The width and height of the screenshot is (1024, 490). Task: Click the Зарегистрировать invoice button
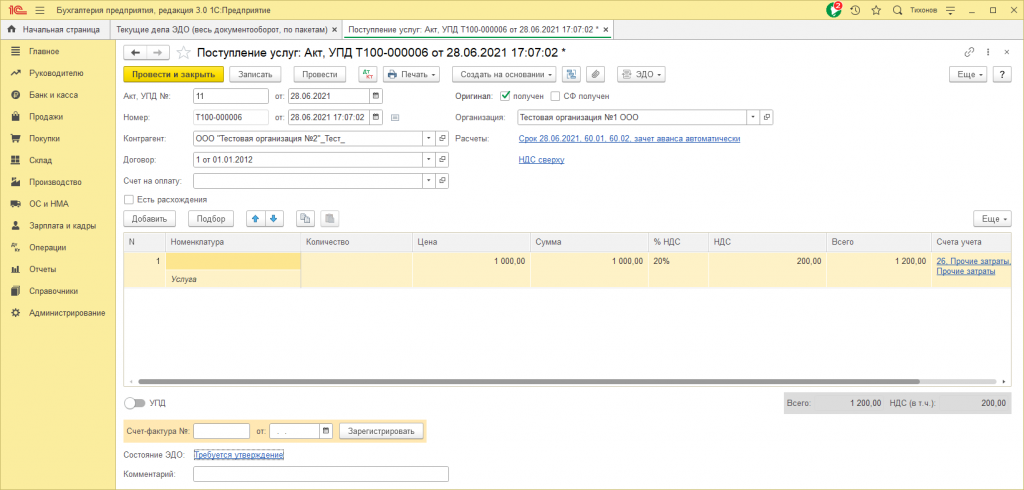pos(381,431)
